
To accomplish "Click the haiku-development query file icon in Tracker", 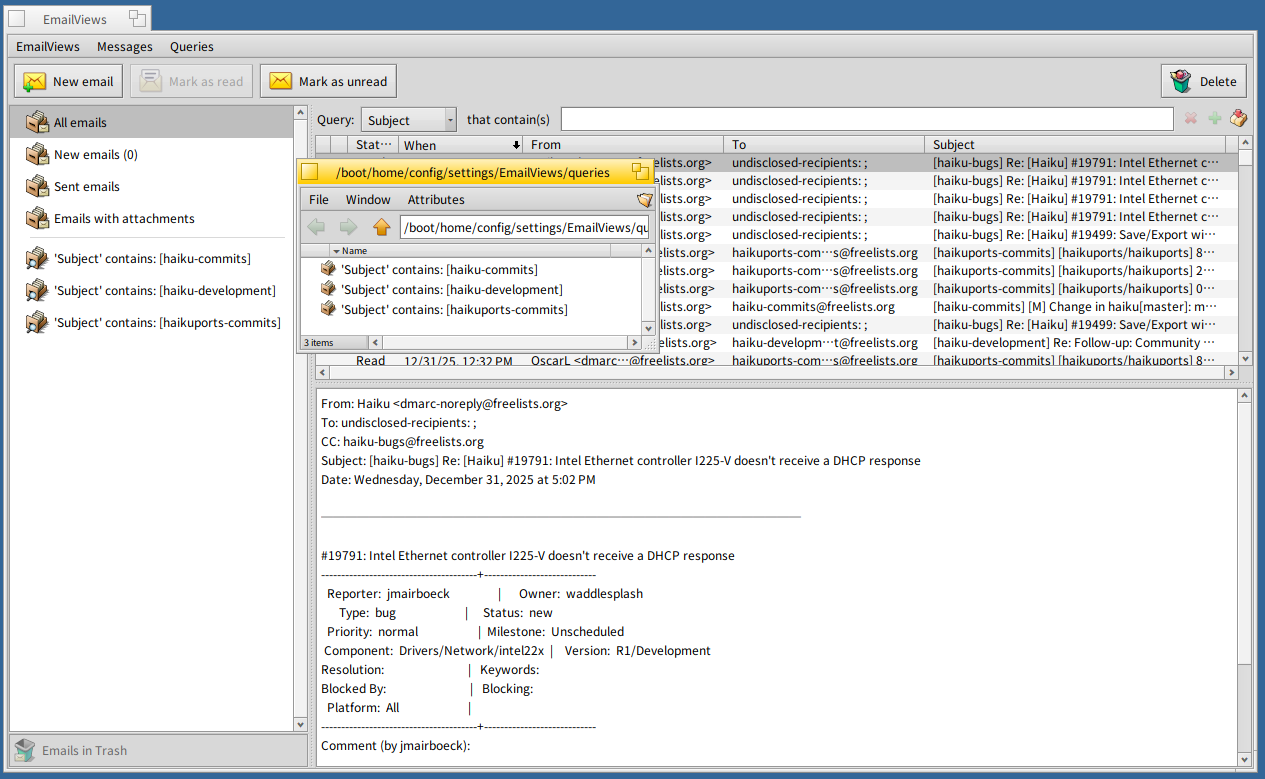I will point(328,289).
